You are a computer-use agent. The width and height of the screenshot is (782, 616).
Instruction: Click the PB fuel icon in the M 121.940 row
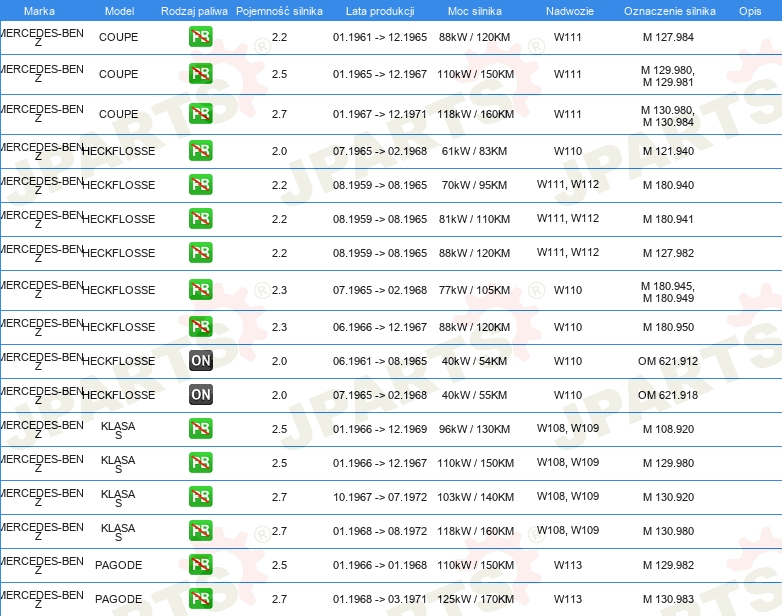click(201, 151)
